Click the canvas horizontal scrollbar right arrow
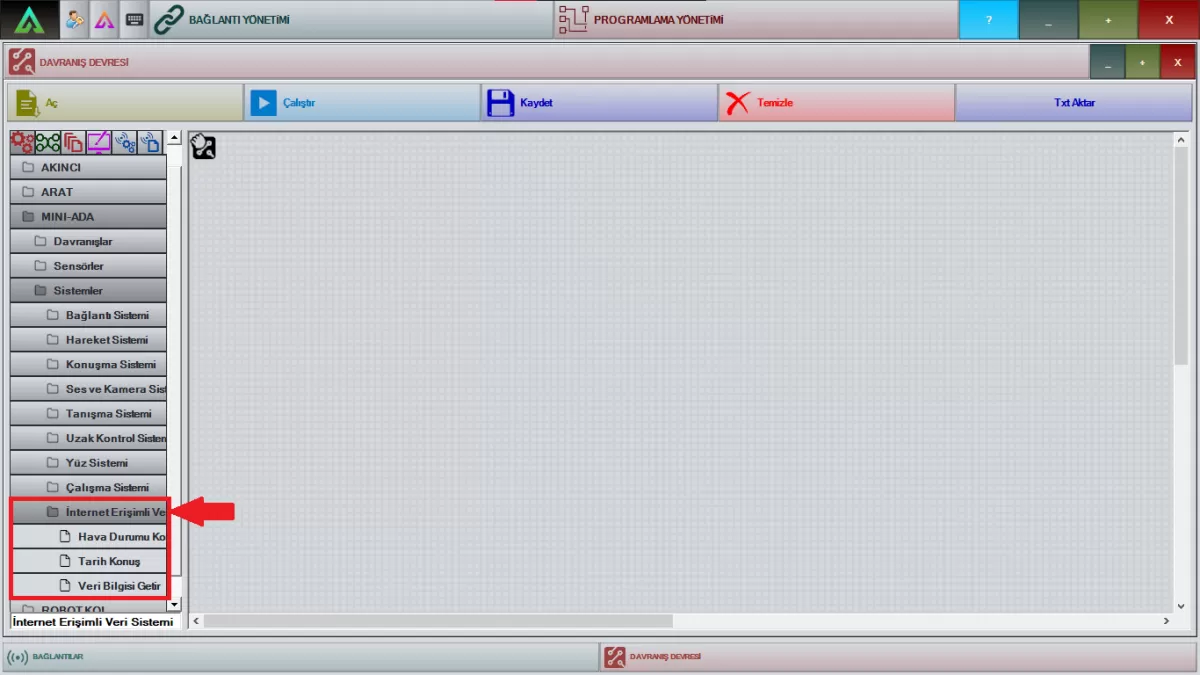The image size is (1200, 675). tap(1166, 621)
